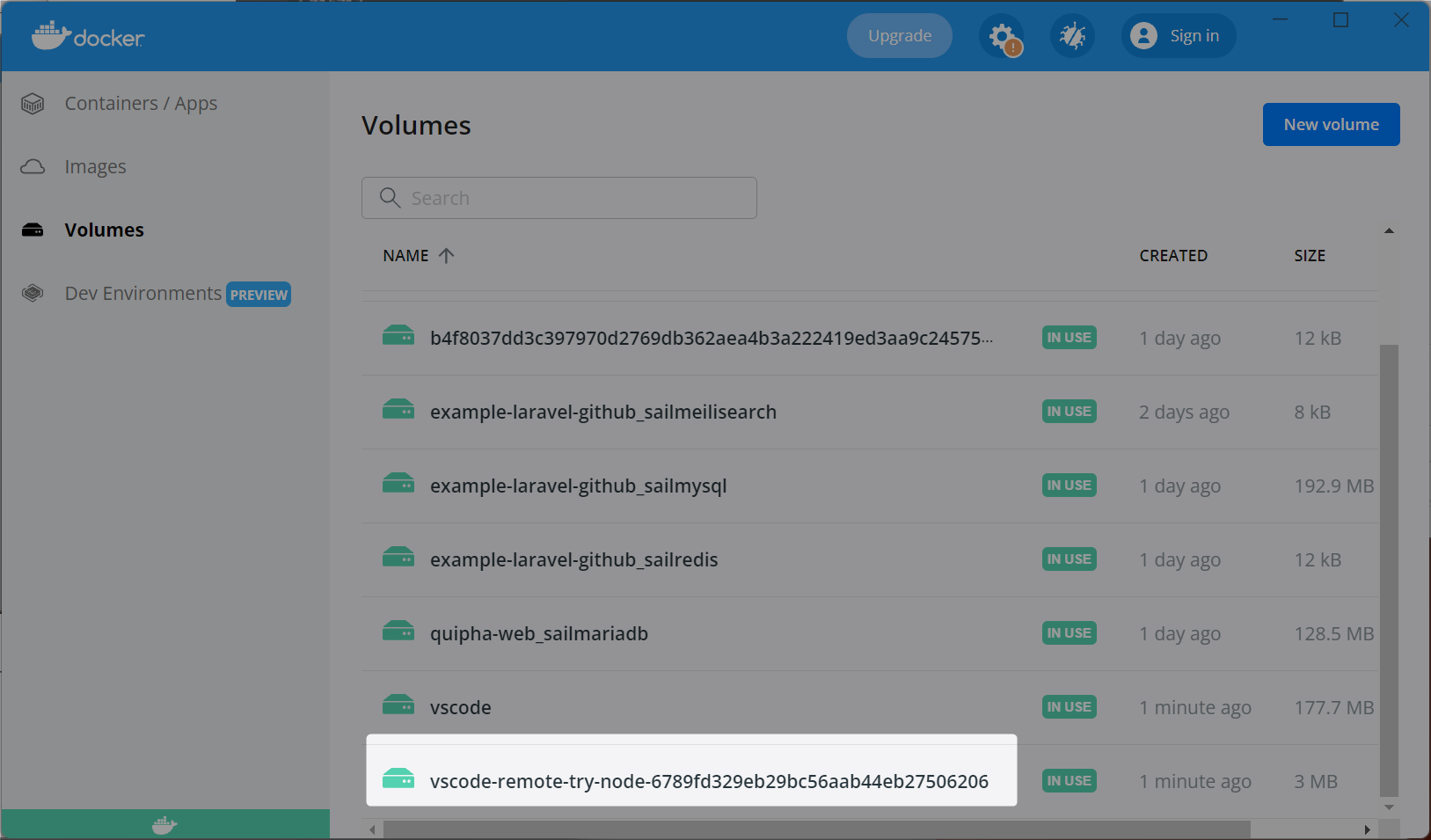Image resolution: width=1431 pixels, height=840 pixels.
Task: Click the Docker whale logo
Action: (87, 36)
